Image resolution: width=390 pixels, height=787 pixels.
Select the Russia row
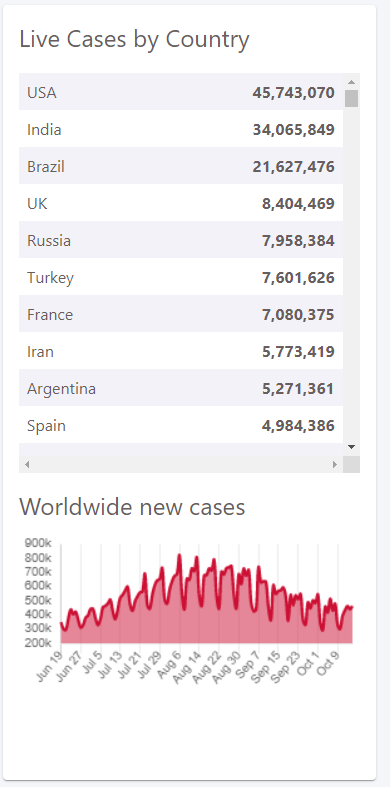181,240
